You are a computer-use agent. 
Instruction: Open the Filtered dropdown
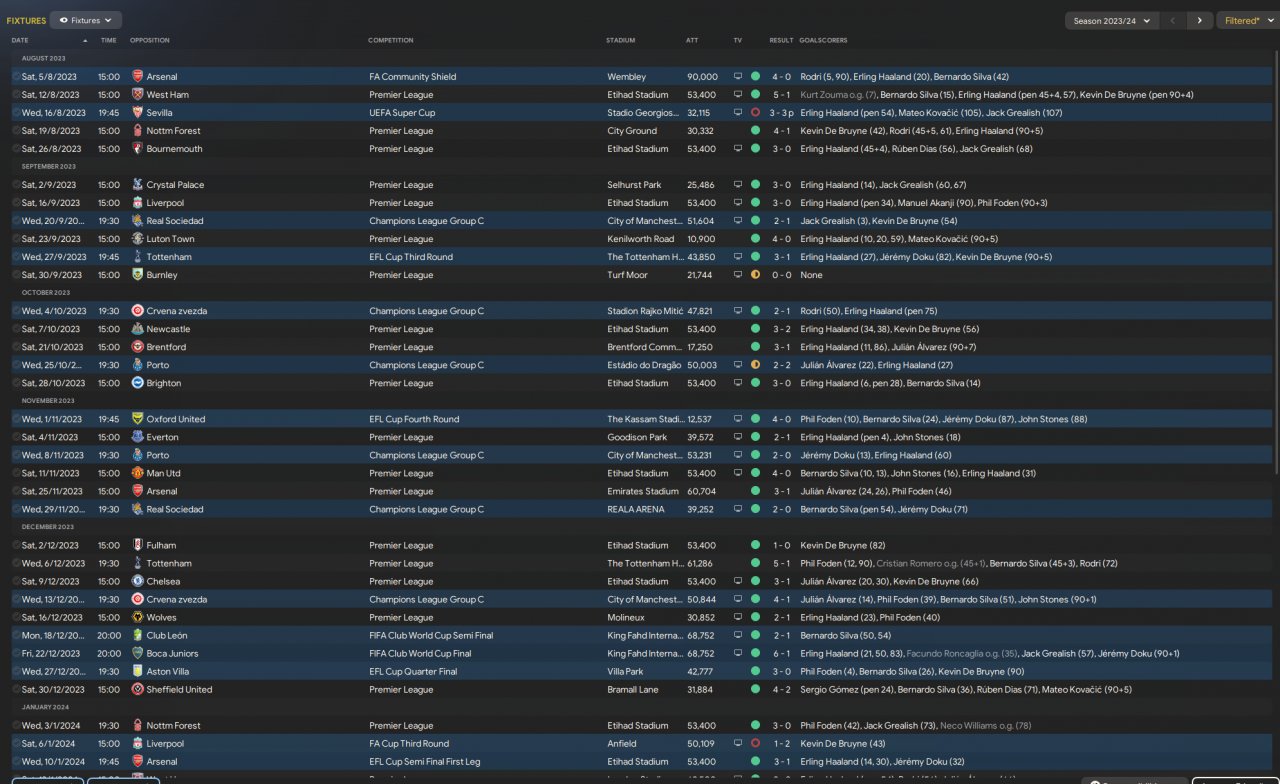pos(1248,20)
